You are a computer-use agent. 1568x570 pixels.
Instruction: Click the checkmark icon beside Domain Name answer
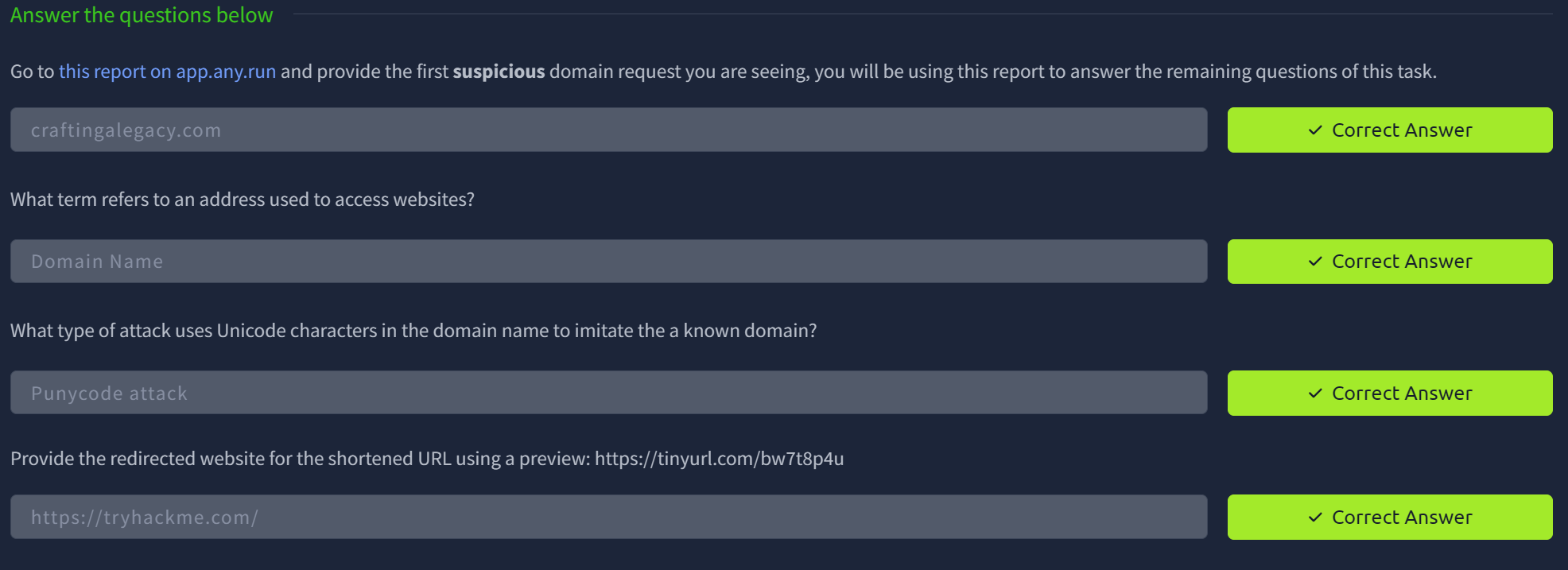click(1315, 262)
